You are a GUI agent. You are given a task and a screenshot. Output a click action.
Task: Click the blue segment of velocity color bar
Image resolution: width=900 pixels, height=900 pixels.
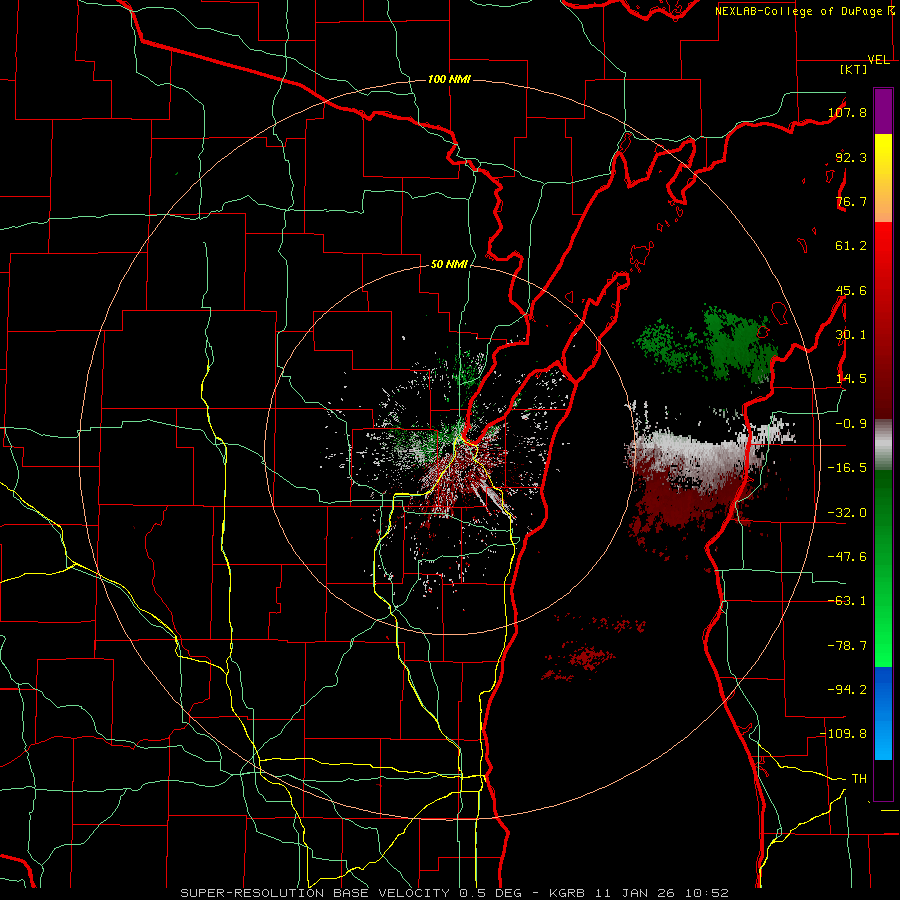tap(883, 713)
